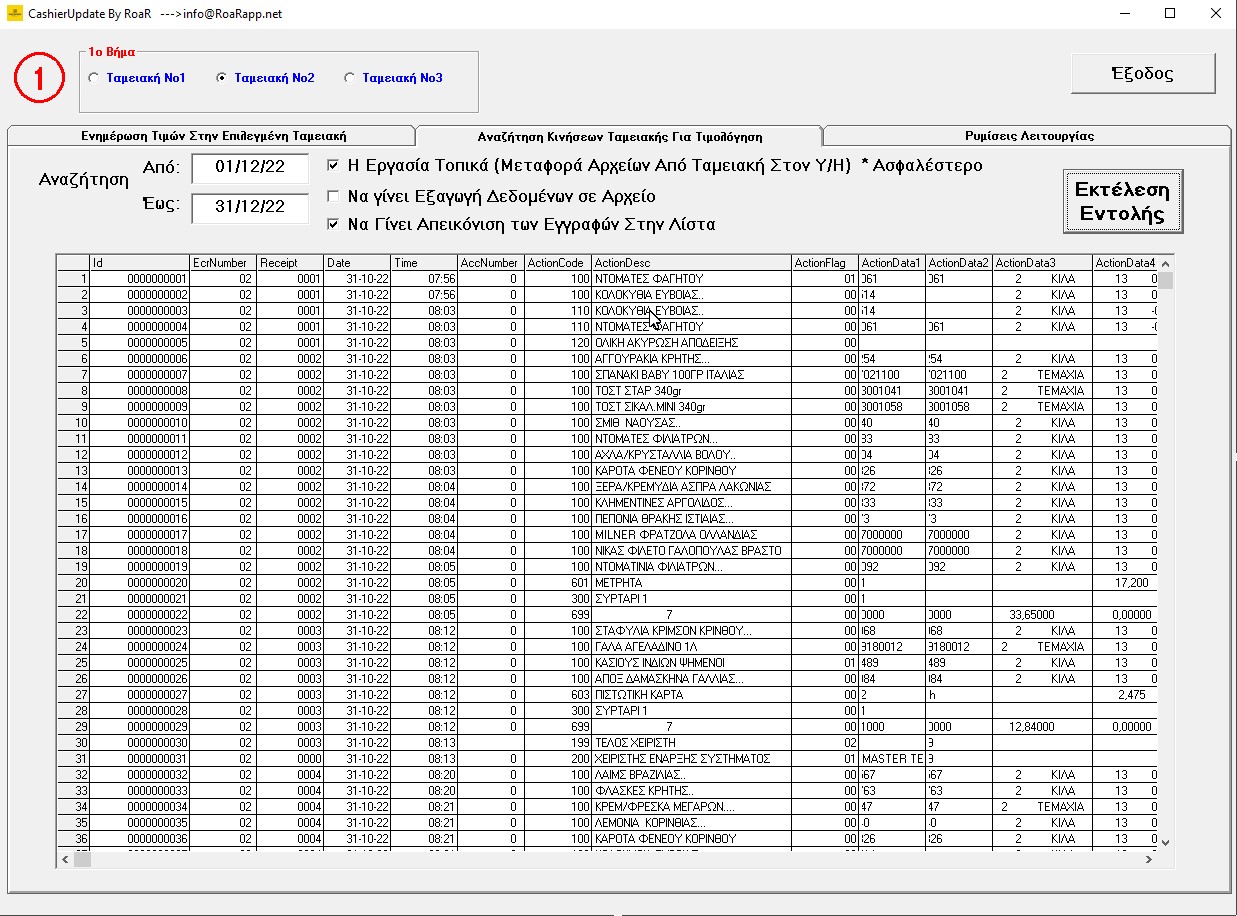Select Ταμειακή No1 radio button

94,78
